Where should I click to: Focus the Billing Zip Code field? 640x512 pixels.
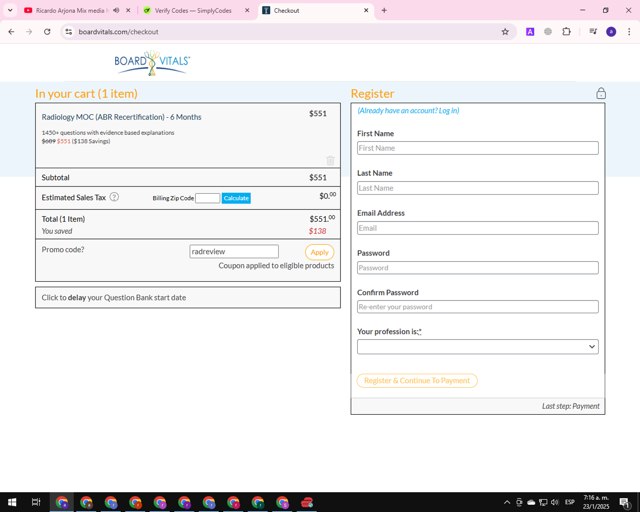(207, 198)
